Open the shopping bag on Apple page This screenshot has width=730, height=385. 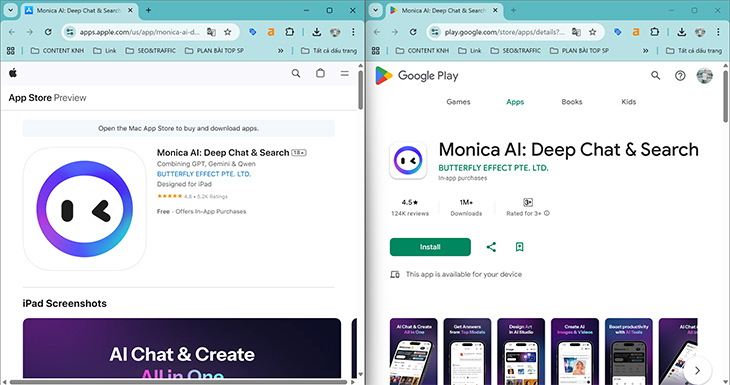[x=320, y=73]
